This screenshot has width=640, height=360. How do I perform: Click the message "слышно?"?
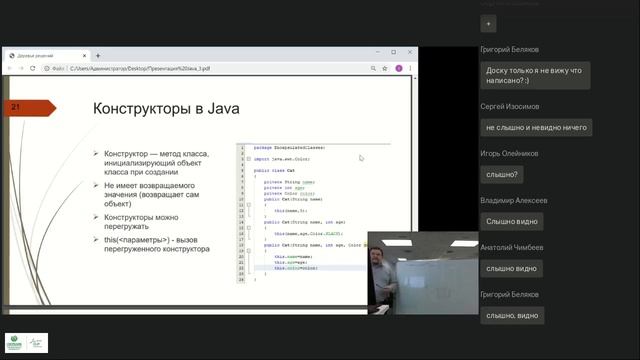click(x=502, y=174)
